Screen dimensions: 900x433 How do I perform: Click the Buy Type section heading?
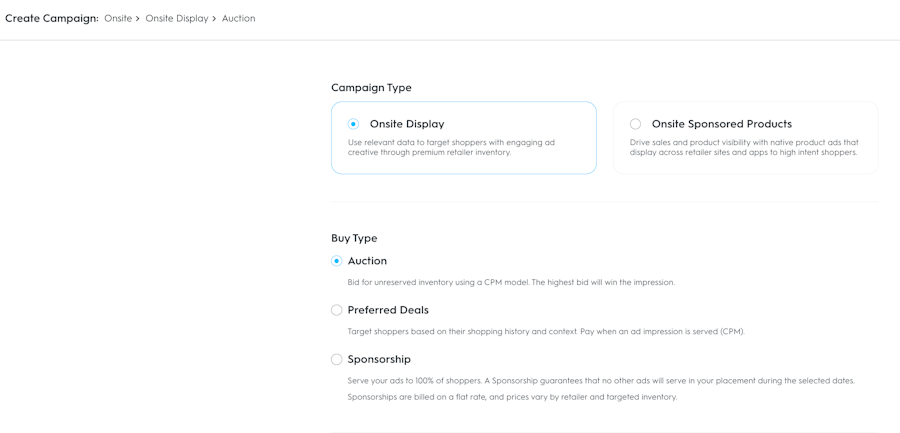pyautogui.click(x=354, y=238)
